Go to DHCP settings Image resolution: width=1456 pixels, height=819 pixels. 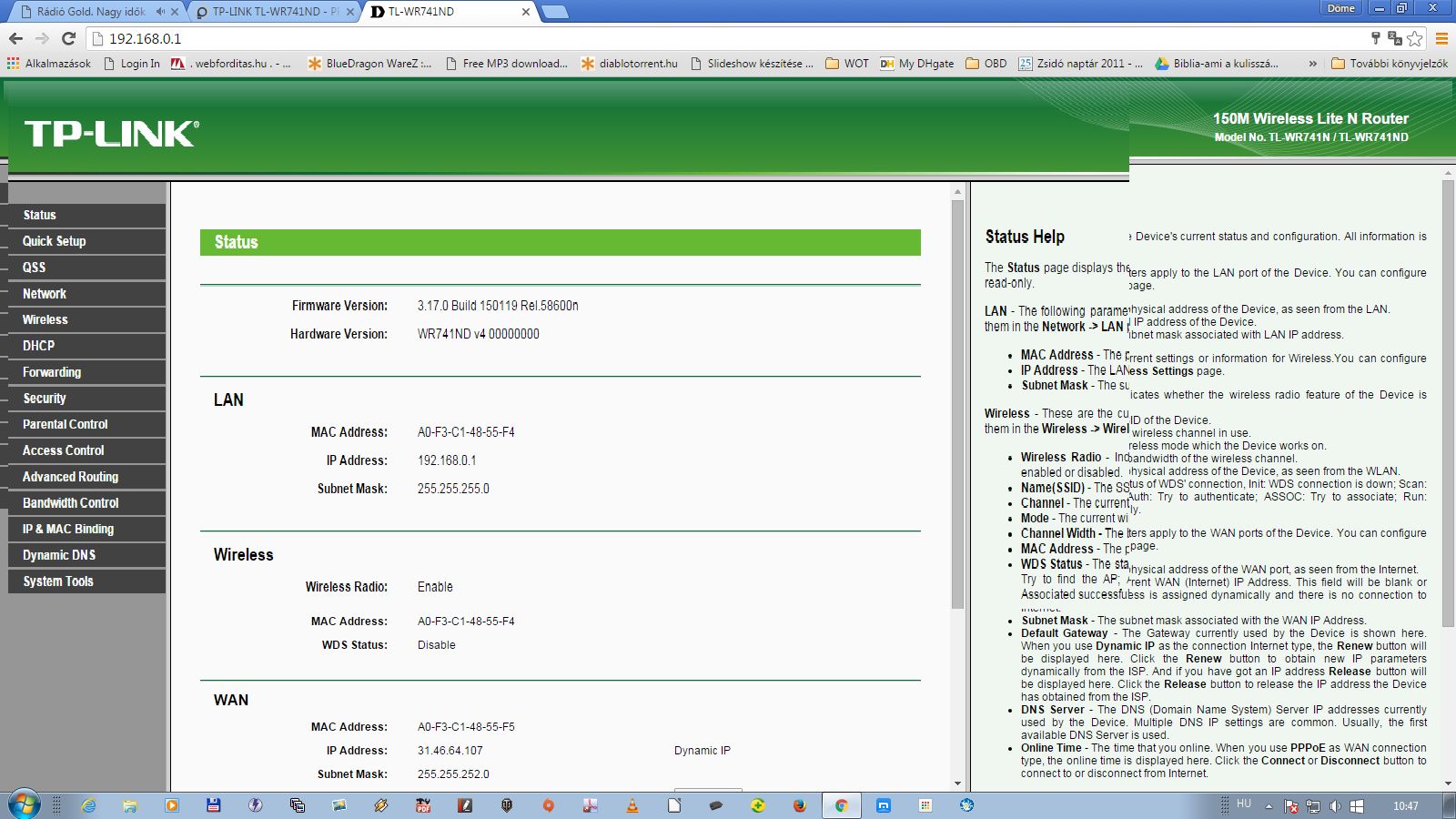coord(86,346)
